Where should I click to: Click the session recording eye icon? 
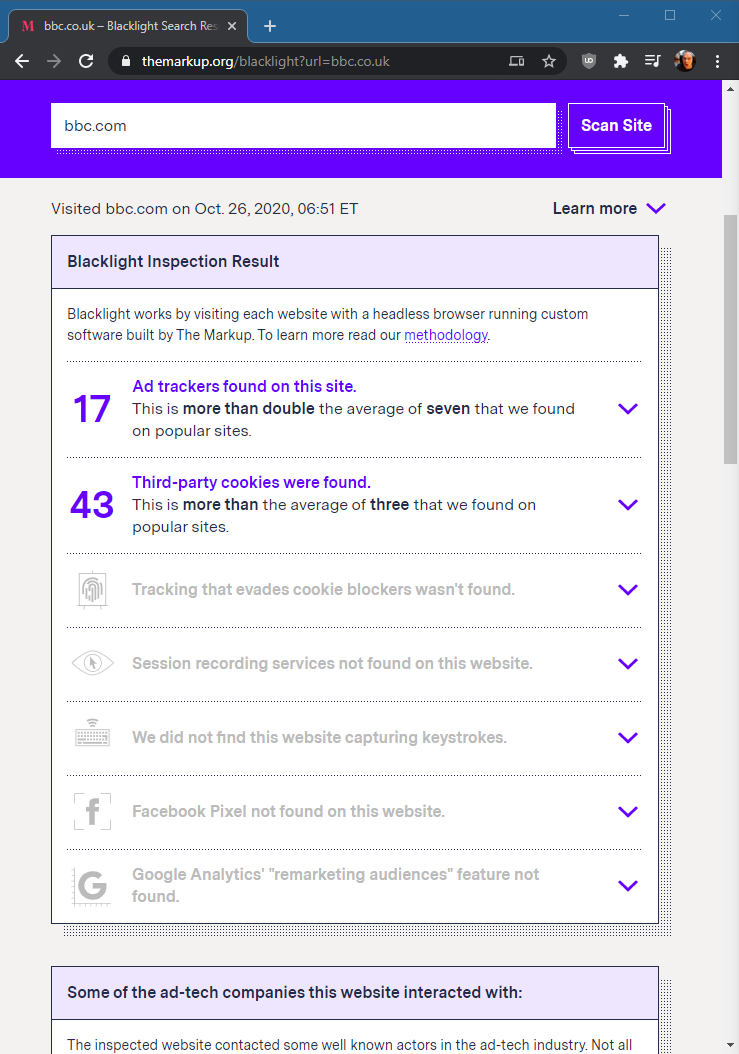pos(93,663)
